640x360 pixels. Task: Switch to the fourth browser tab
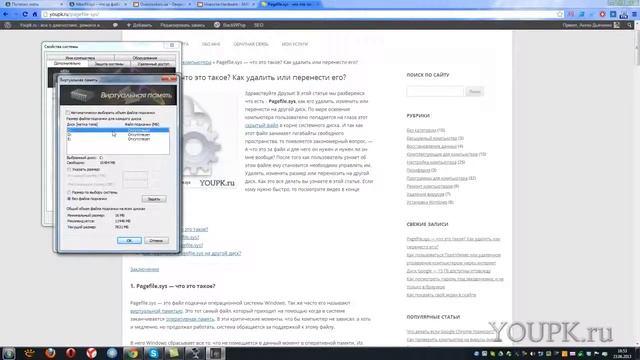pos(226,4)
